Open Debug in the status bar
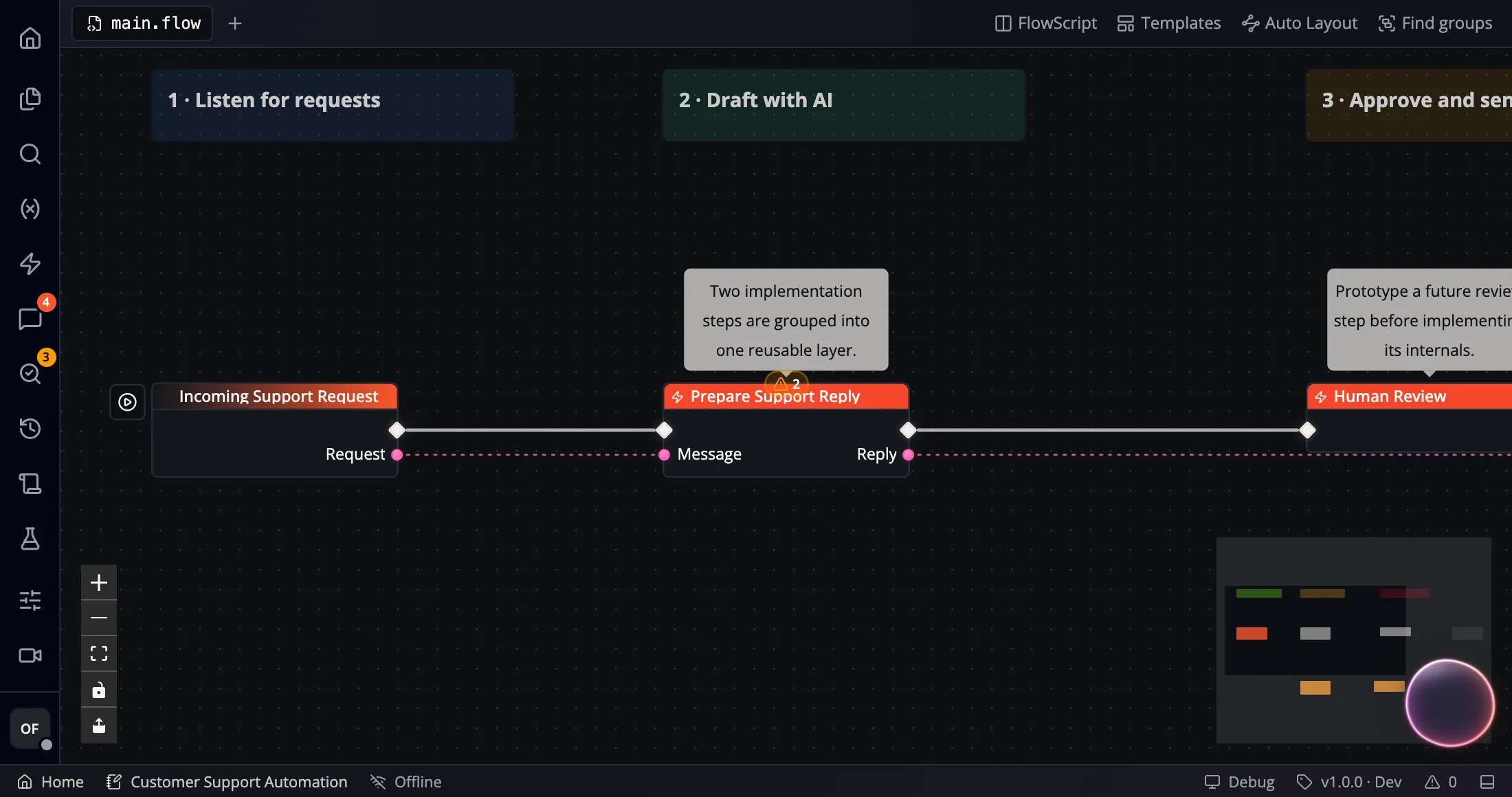The height and width of the screenshot is (797, 1512). tap(1239, 782)
